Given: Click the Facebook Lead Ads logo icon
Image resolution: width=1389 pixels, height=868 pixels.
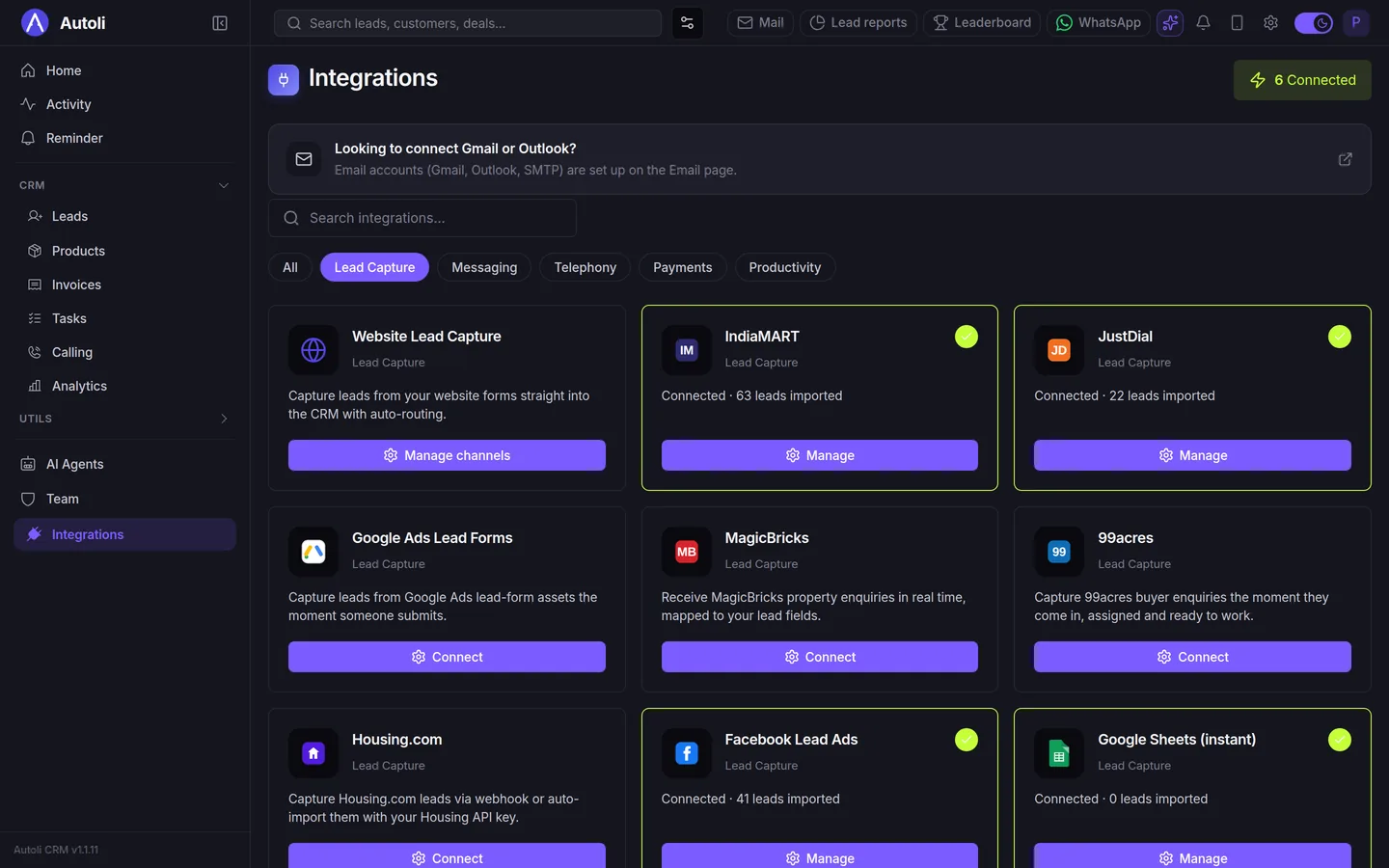Looking at the screenshot, I should (x=687, y=753).
